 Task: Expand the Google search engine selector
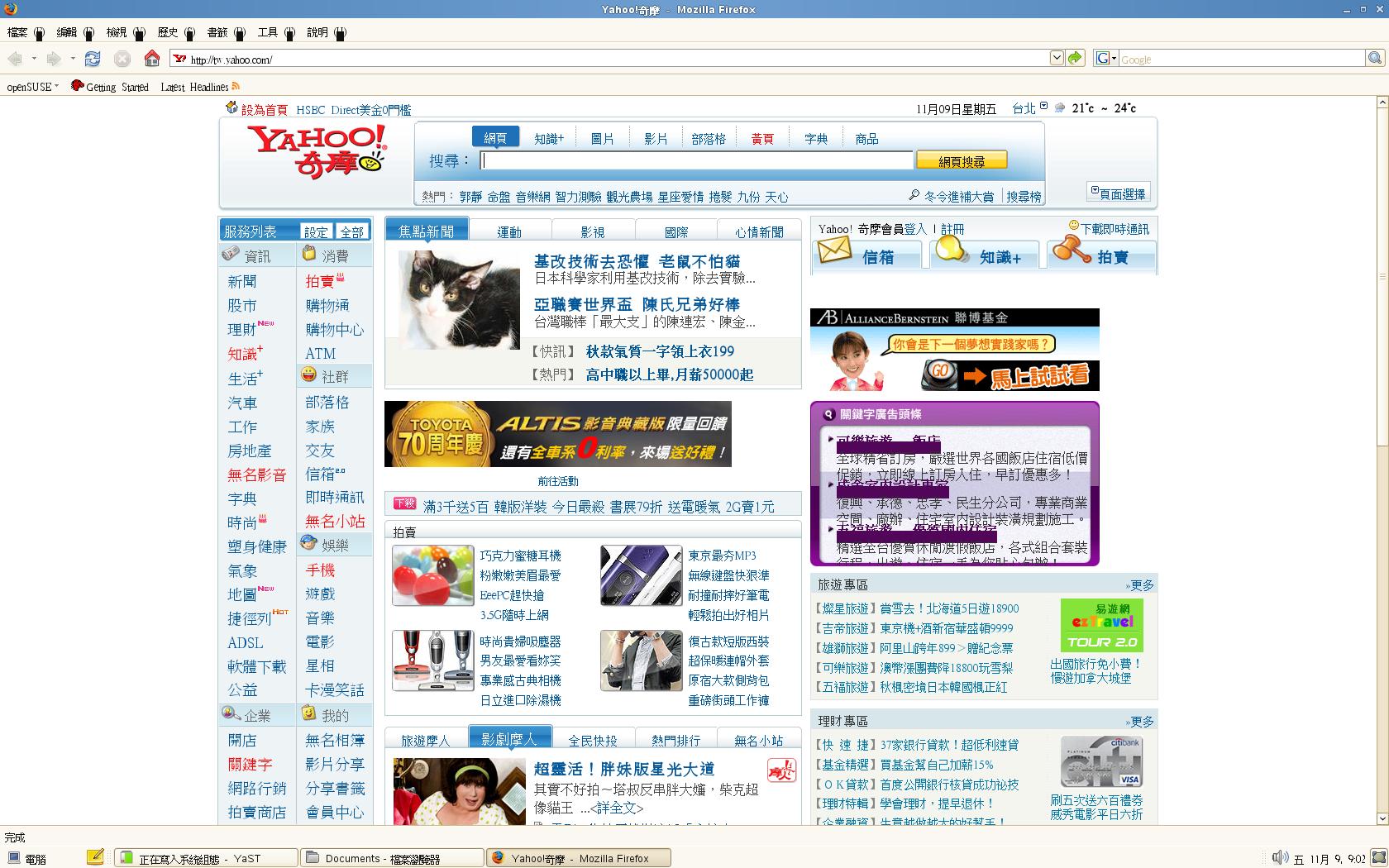pos(1105,58)
